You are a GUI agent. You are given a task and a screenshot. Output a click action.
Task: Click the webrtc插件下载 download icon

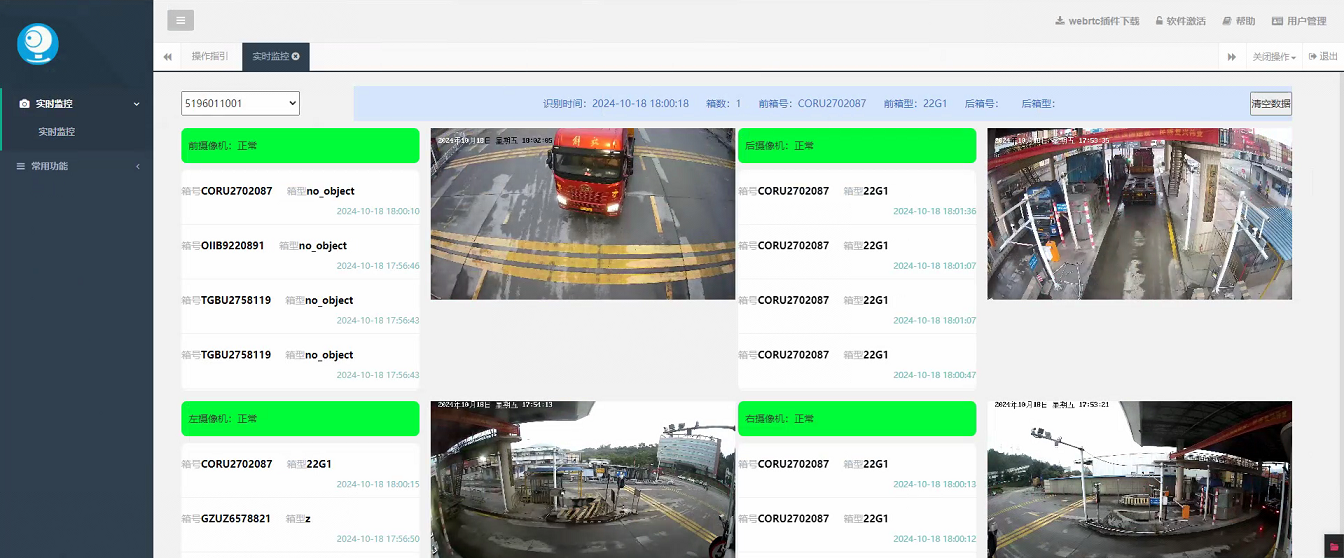pyautogui.click(x=1060, y=21)
